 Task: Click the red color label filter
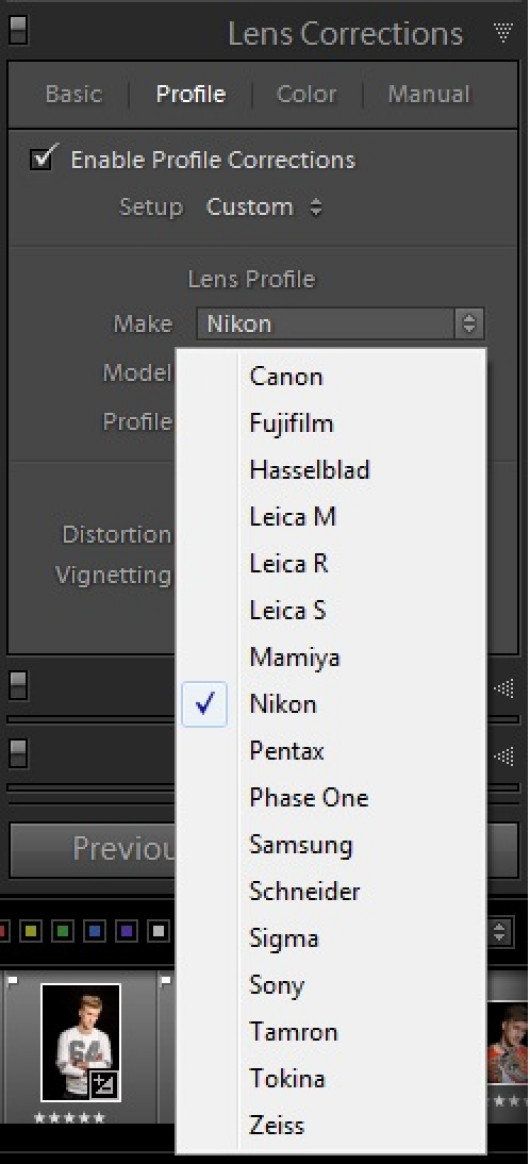(x=3, y=932)
